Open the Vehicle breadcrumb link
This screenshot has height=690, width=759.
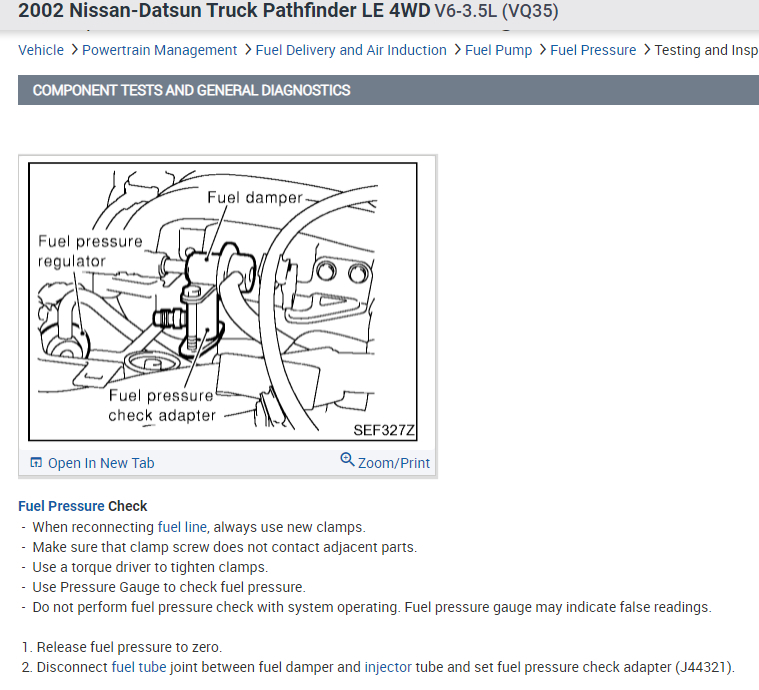coord(41,50)
